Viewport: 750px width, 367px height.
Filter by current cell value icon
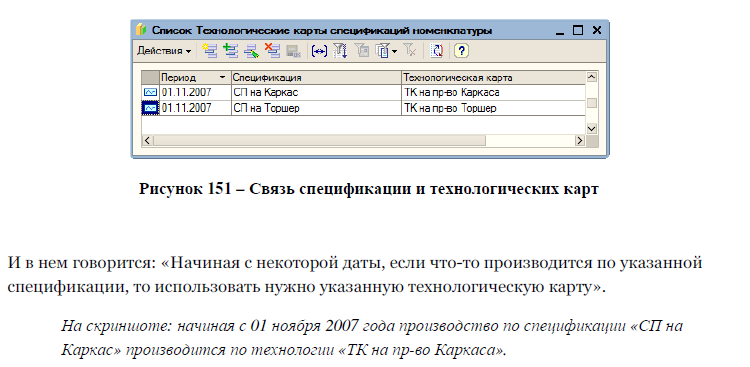click(x=361, y=51)
